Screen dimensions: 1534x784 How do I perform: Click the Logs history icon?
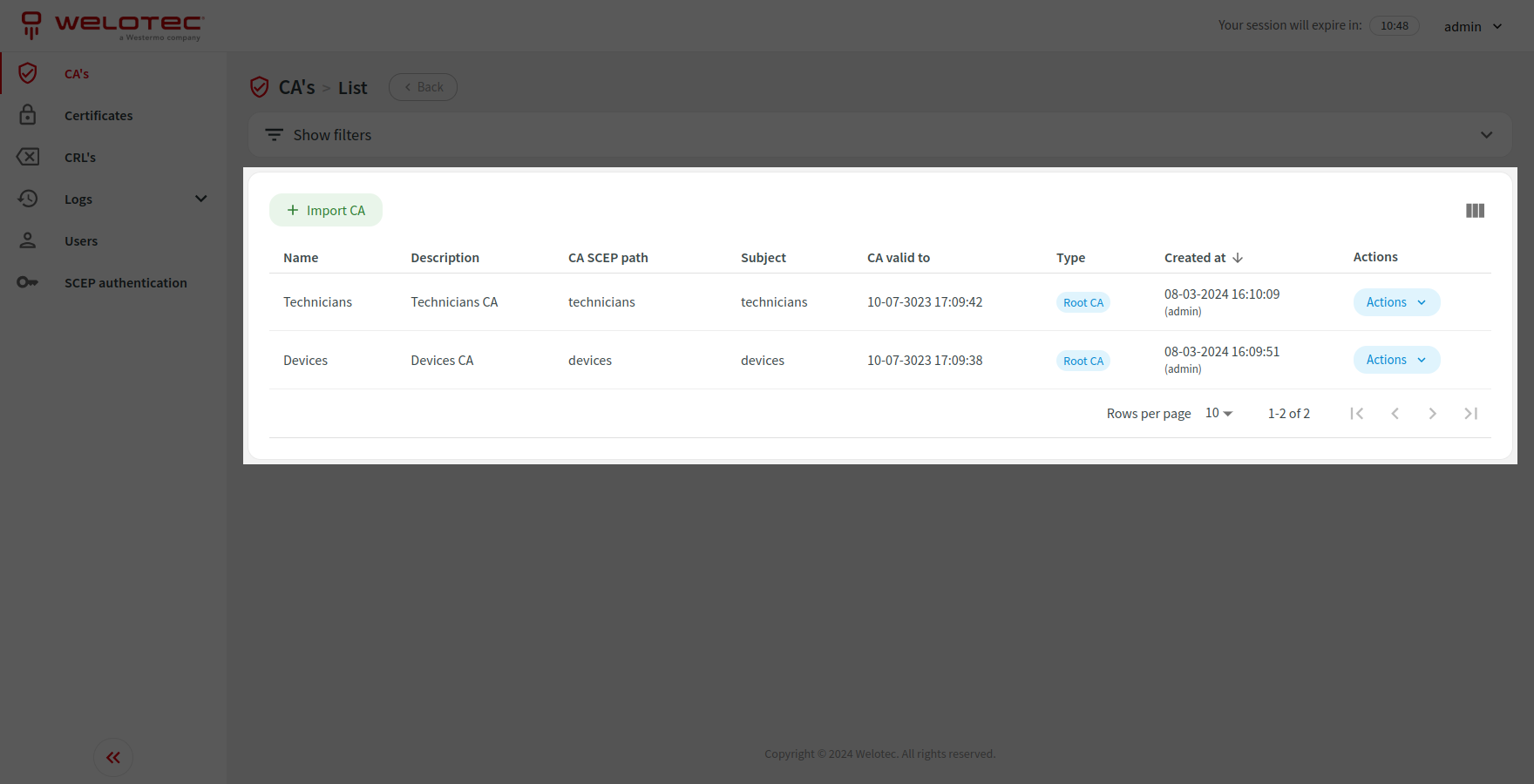(28, 199)
